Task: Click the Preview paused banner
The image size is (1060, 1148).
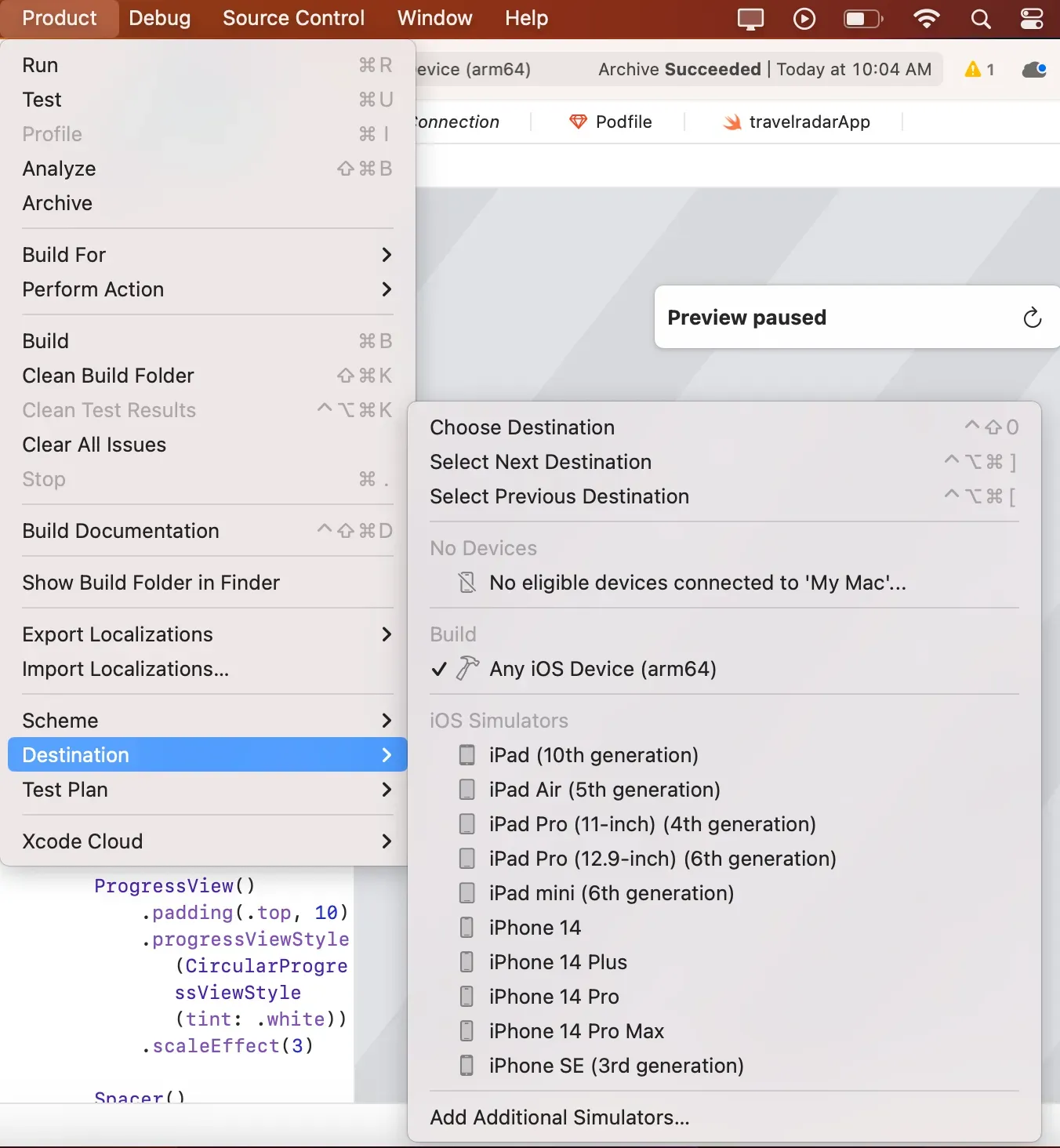Action: (x=857, y=317)
